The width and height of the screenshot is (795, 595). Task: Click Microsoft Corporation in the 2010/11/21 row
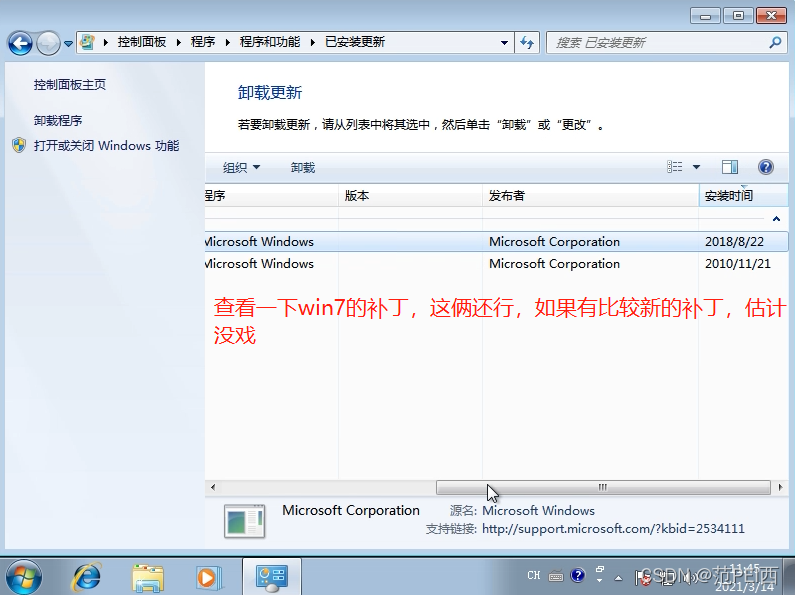[554, 264]
